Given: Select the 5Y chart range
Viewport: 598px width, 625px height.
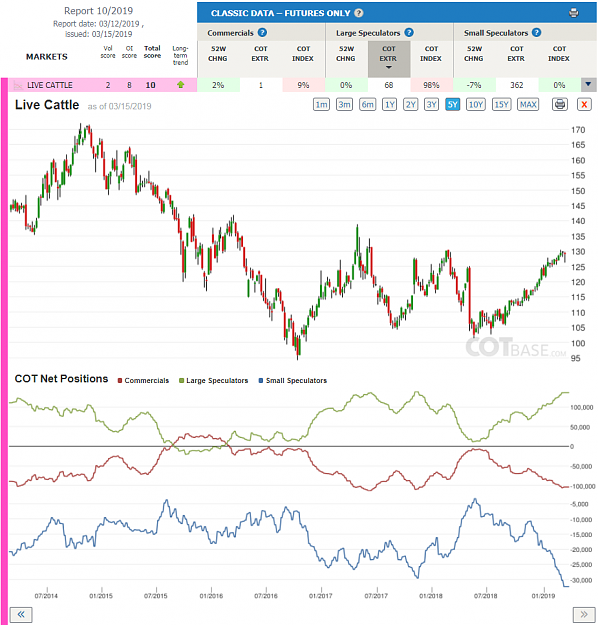Looking at the screenshot, I should 452,105.
